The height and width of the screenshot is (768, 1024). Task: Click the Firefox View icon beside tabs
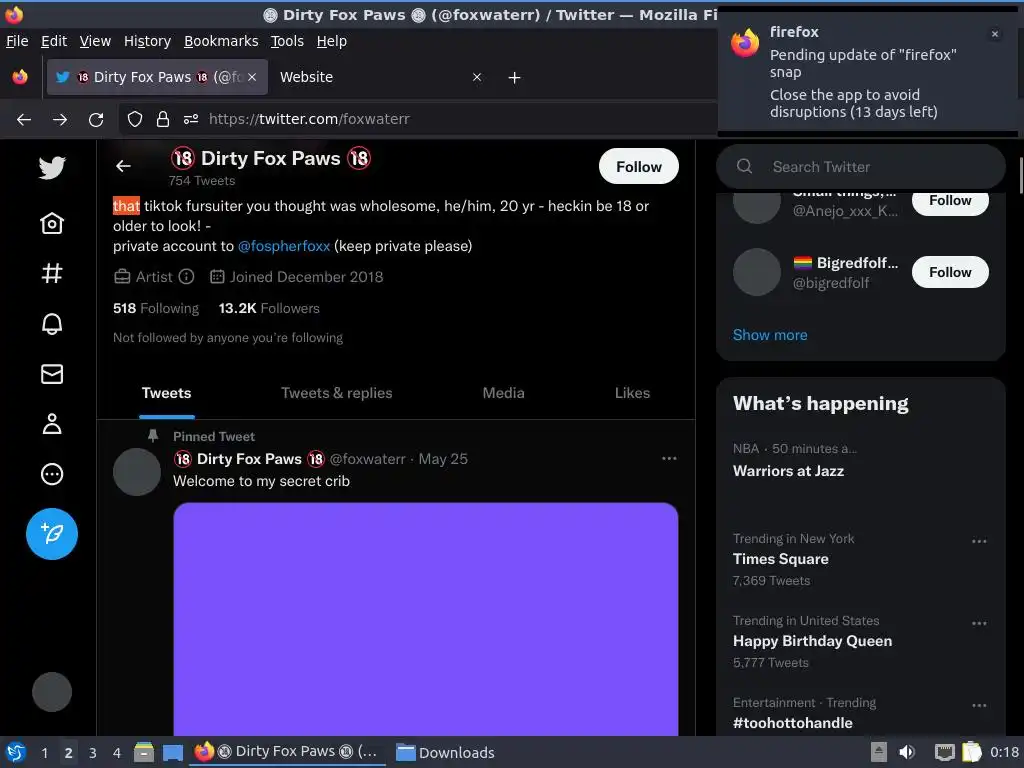coord(20,77)
